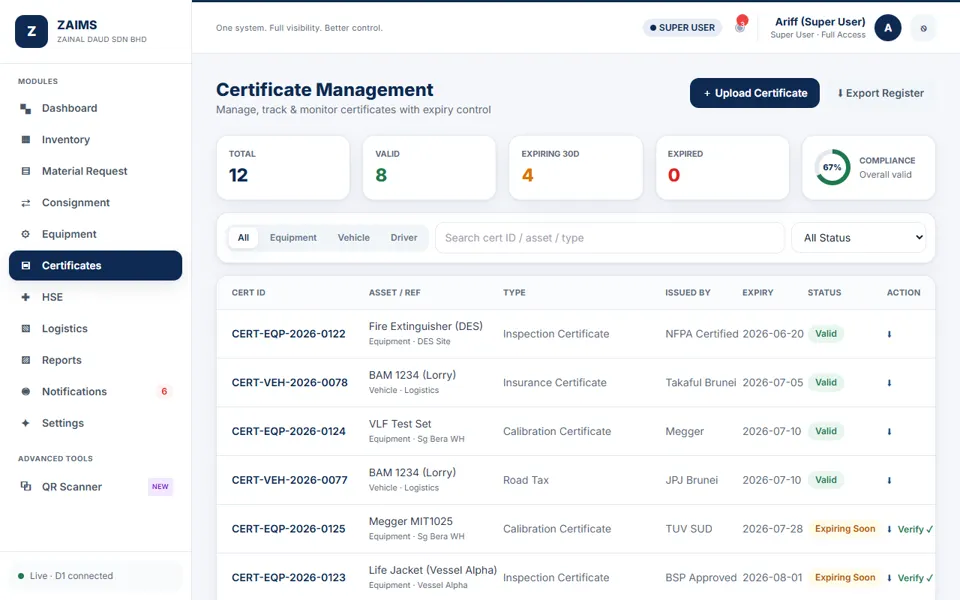Click the QR Scanner icon
Image resolution: width=960 pixels, height=600 pixels.
pyautogui.click(x=26, y=486)
